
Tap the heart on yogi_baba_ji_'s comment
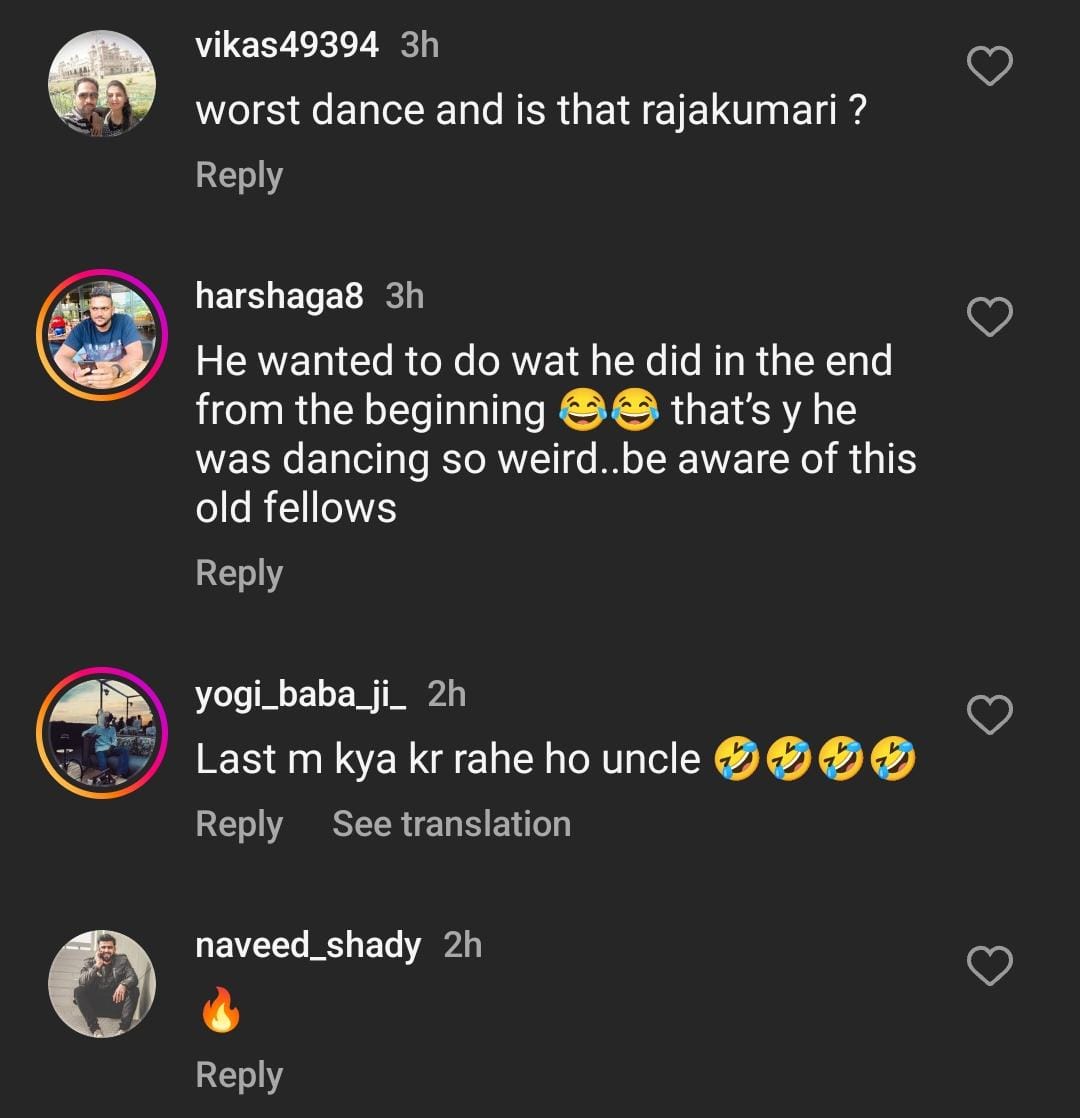click(x=990, y=714)
